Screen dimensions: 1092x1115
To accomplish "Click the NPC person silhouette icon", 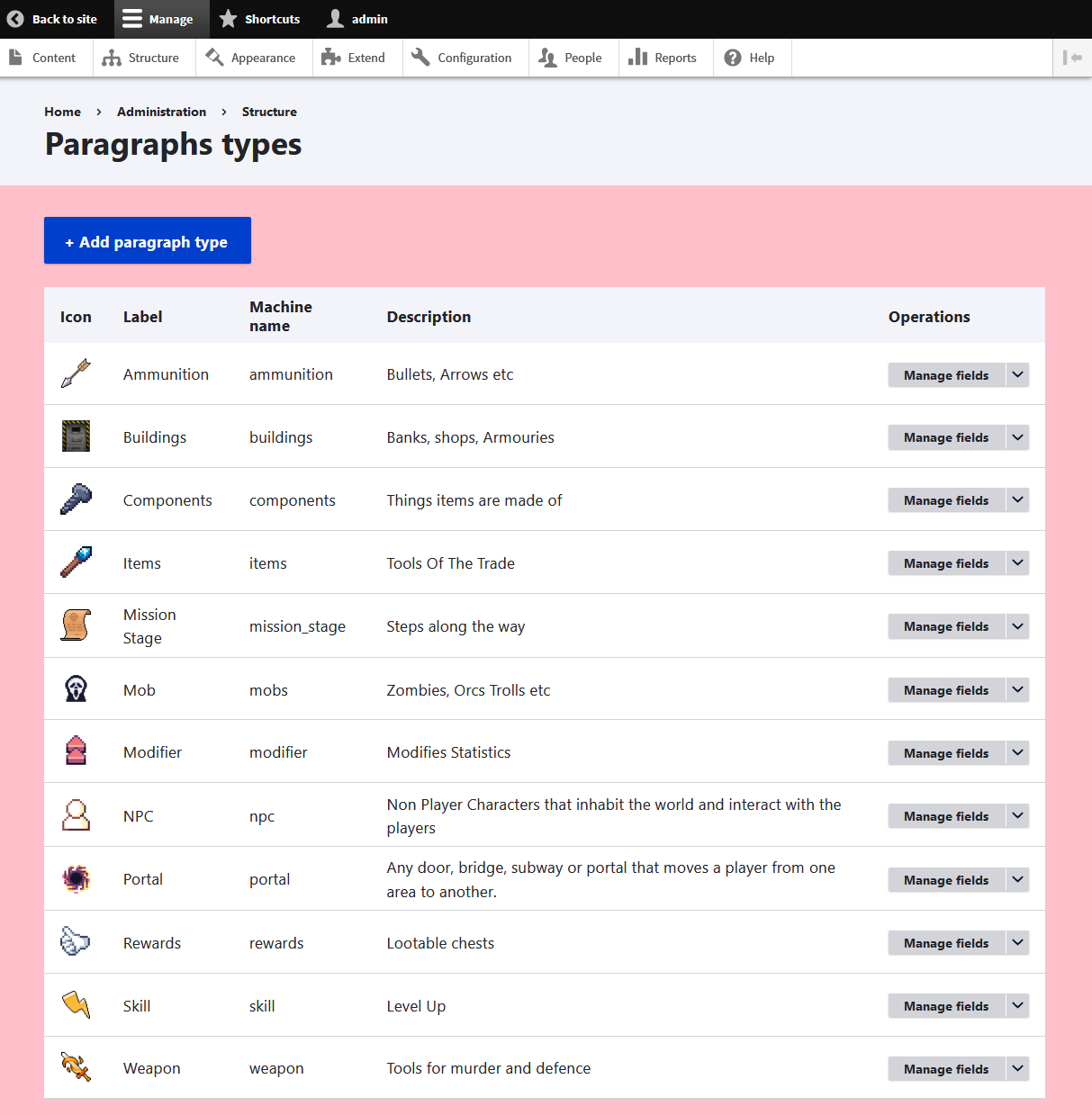I will pyautogui.click(x=76, y=815).
